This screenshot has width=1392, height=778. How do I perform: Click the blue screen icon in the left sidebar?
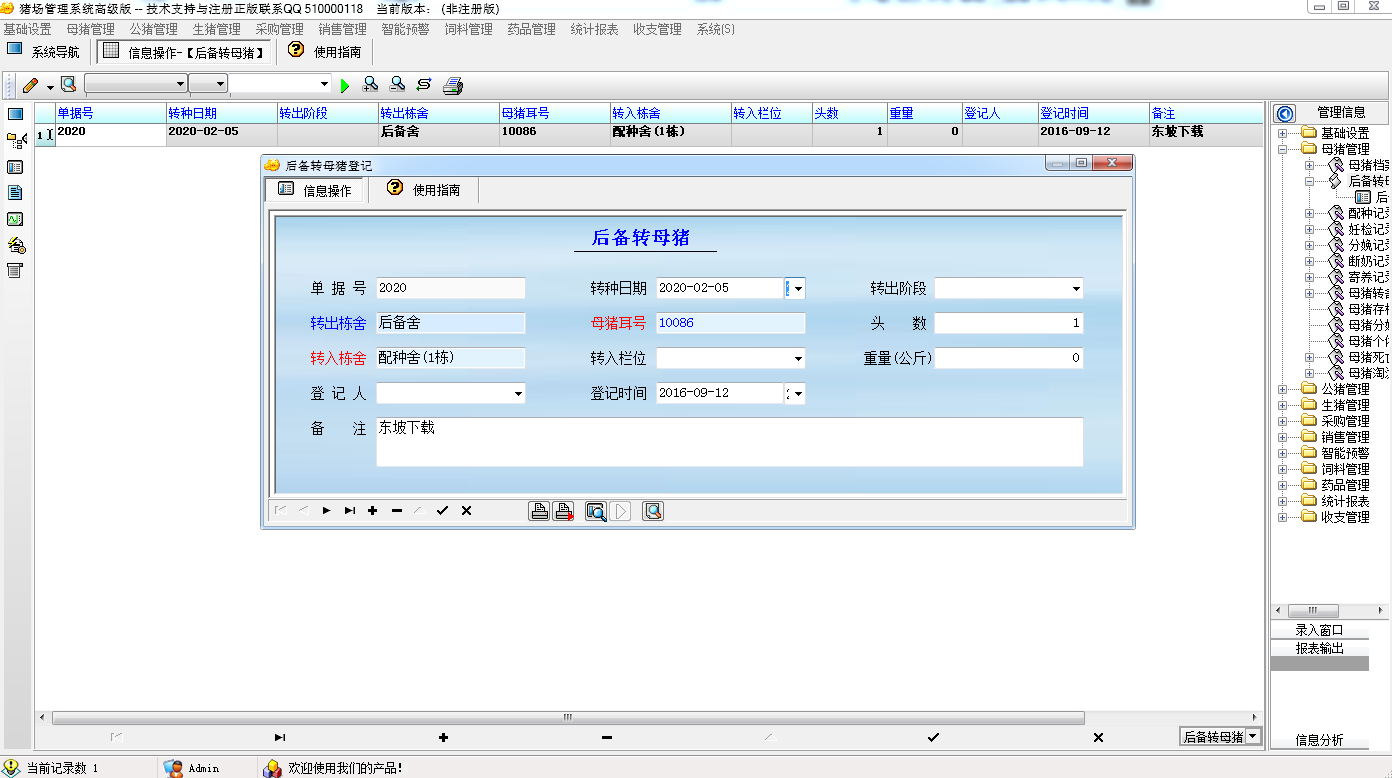[x=15, y=114]
